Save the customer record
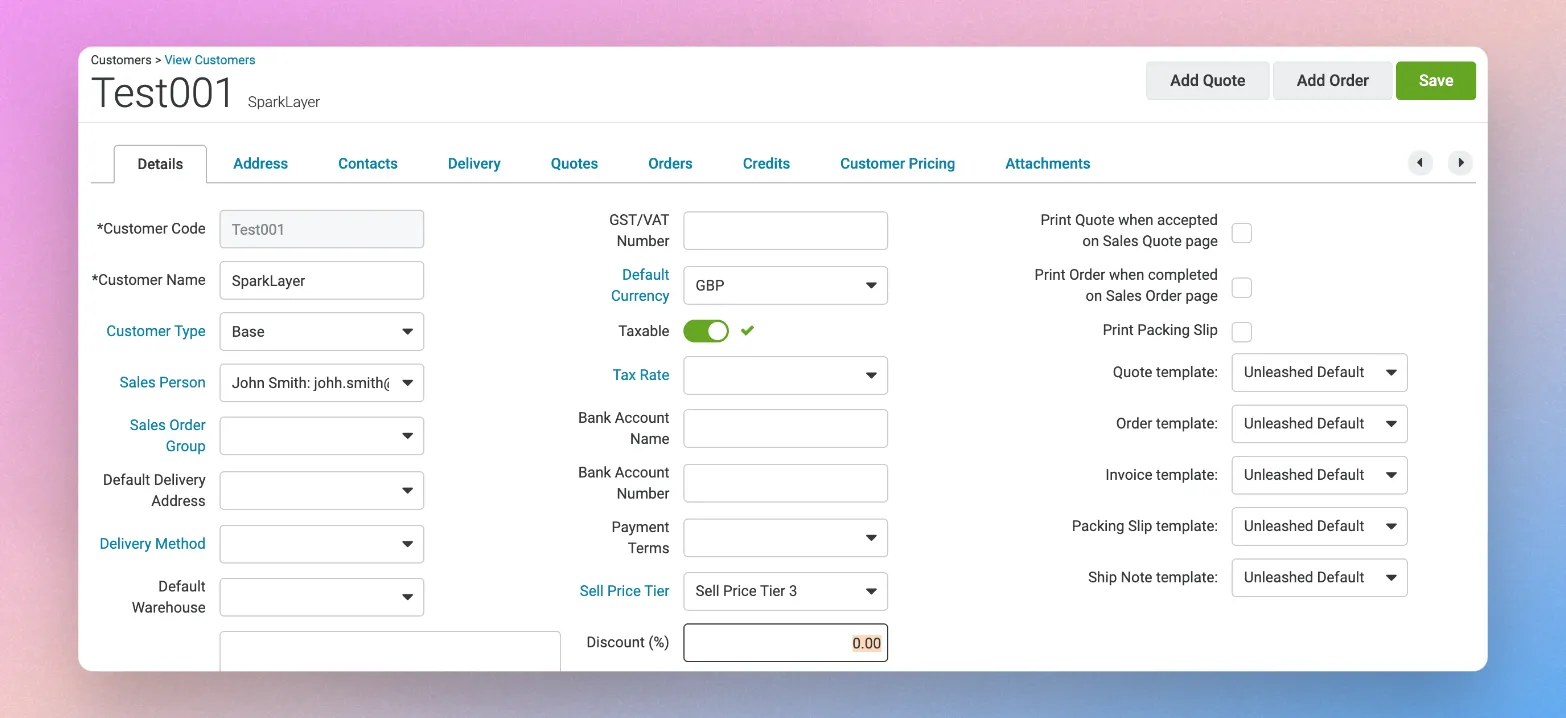 click(x=1436, y=81)
